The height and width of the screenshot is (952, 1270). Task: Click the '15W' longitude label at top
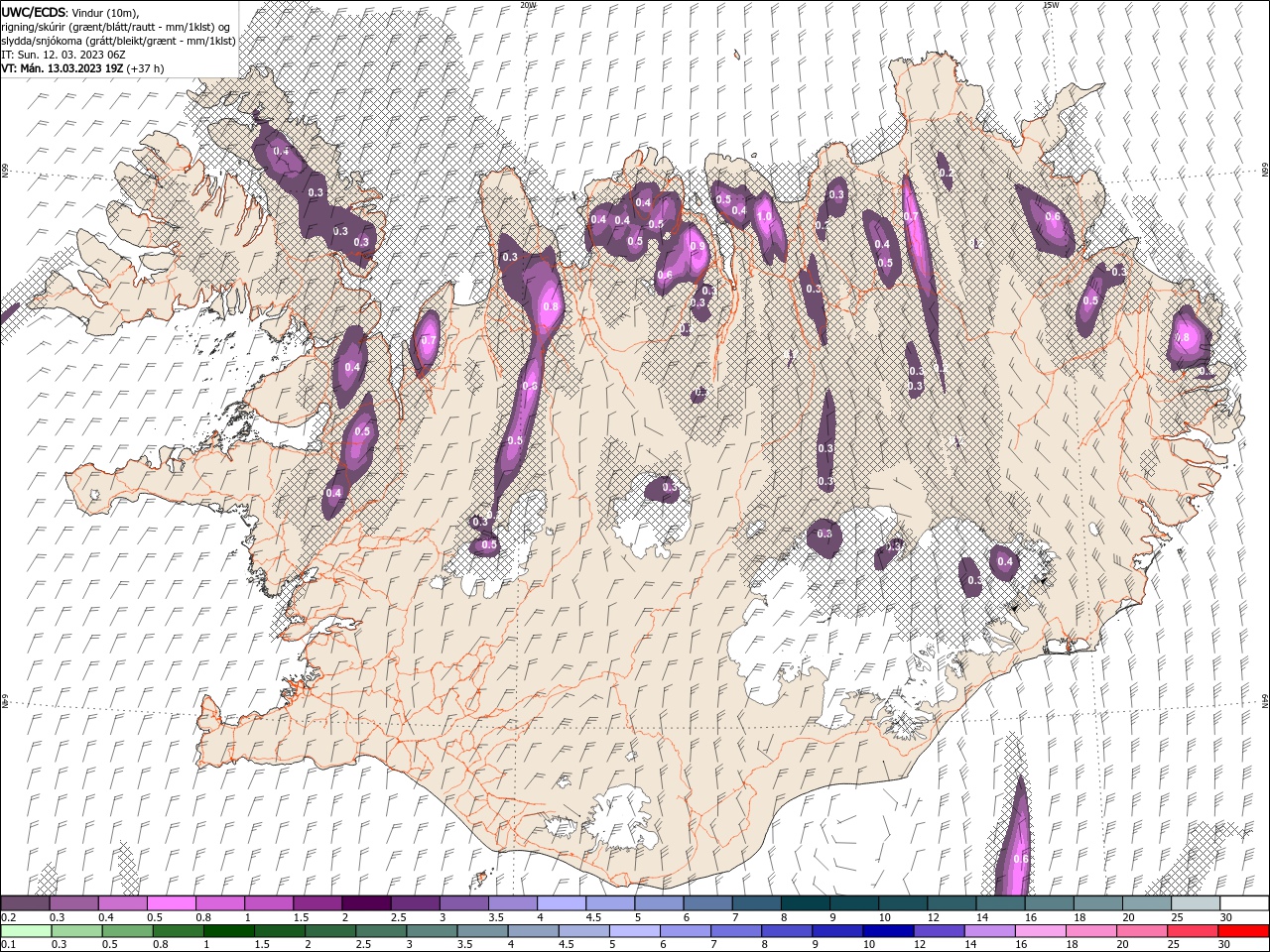coord(1051,5)
